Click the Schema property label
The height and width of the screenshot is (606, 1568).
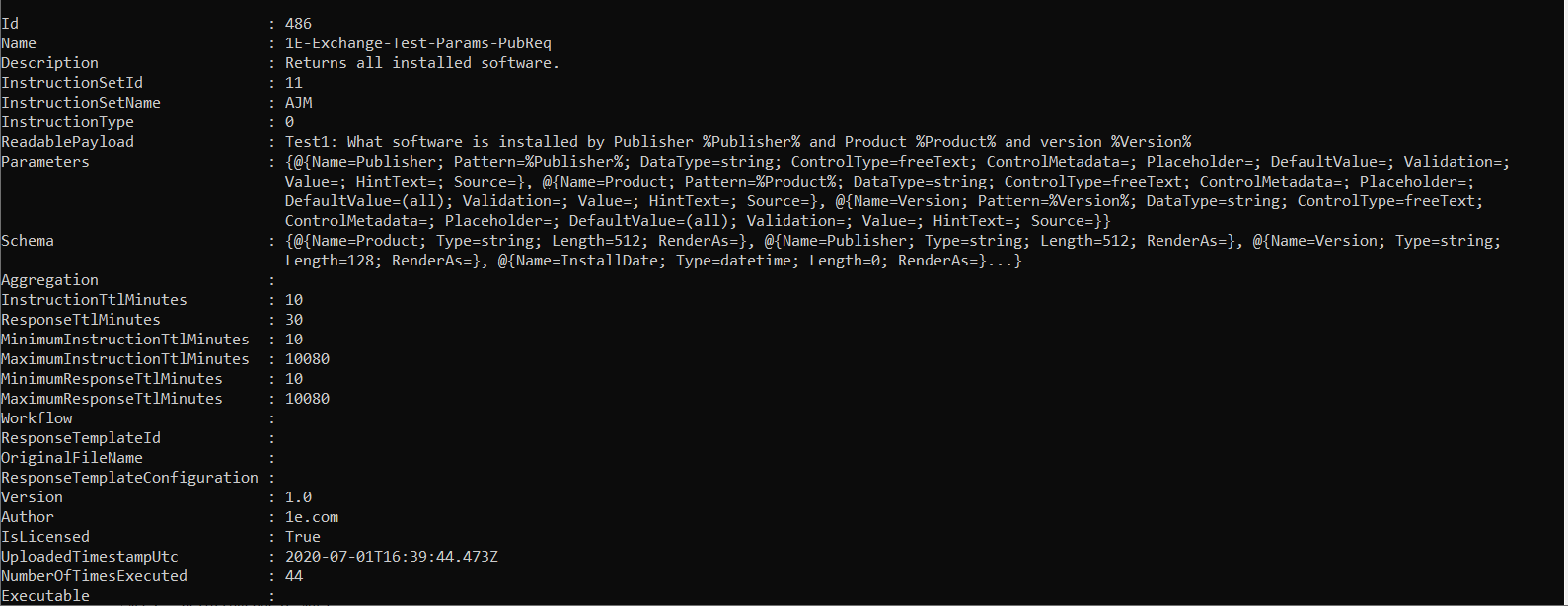[x=28, y=241]
